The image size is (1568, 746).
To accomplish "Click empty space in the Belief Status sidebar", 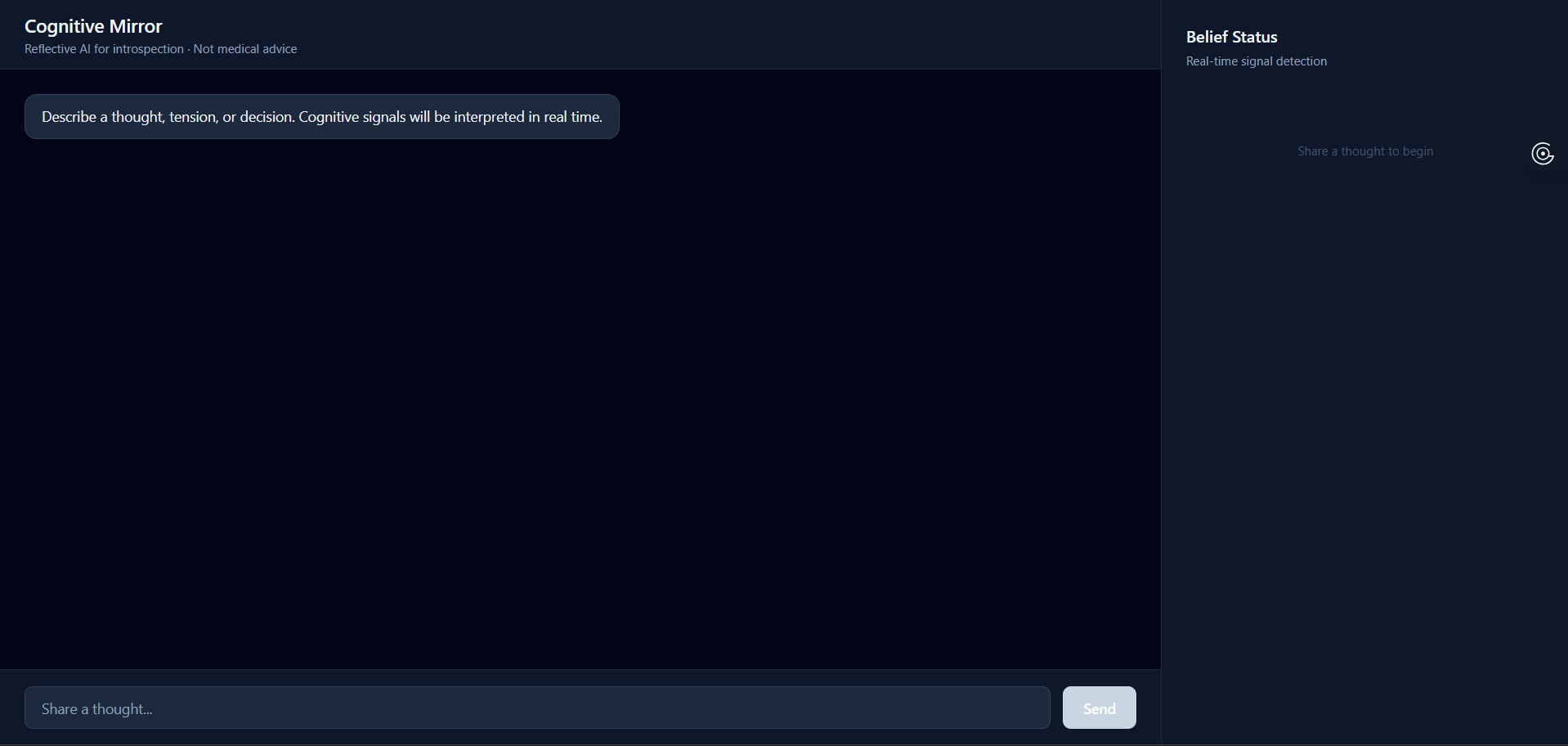I will 1365,450.
